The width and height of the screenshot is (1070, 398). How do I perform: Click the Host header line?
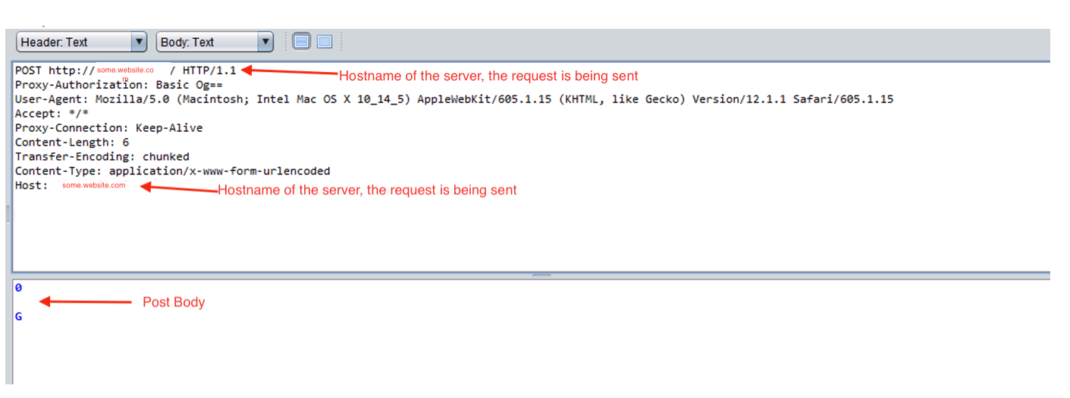pyautogui.click(x=70, y=185)
